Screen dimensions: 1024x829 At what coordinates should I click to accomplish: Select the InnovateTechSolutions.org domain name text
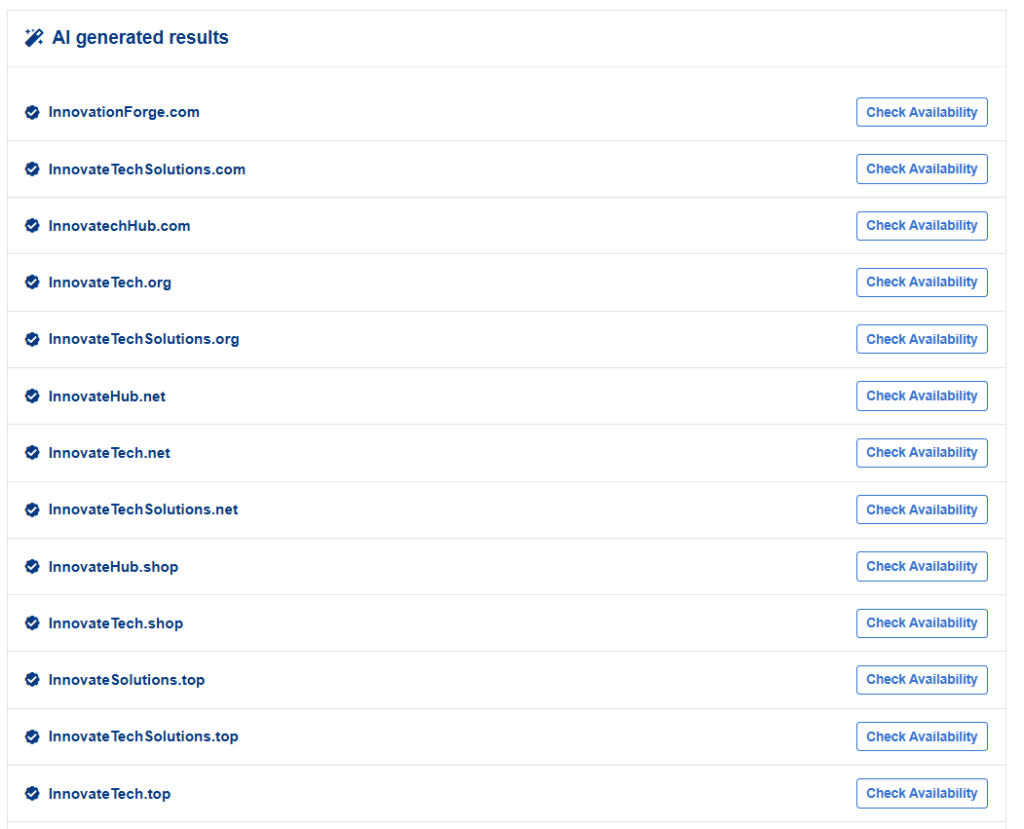[144, 340]
